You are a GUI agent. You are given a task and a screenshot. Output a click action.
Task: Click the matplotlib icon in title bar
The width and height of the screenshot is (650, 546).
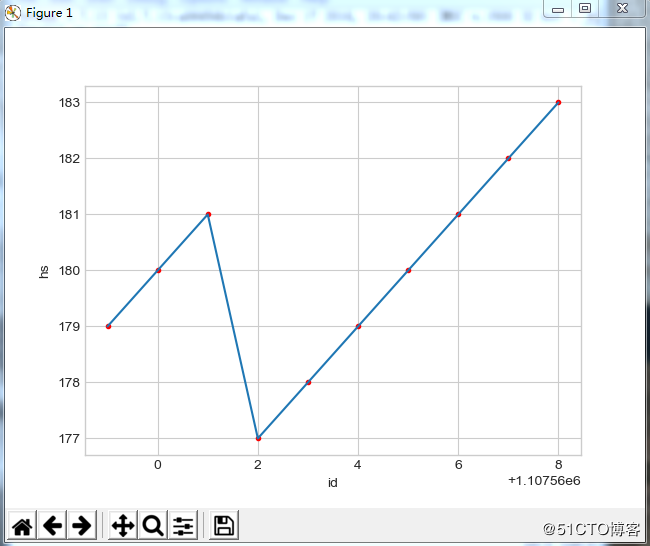click(13, 13)
